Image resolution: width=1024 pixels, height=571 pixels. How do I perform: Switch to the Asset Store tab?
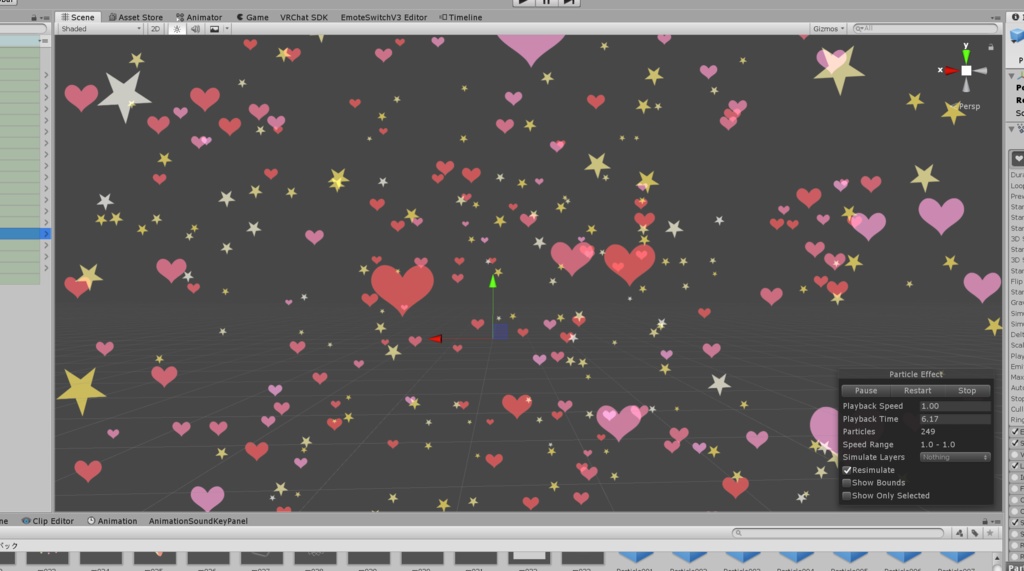click(x=136, y=17)
